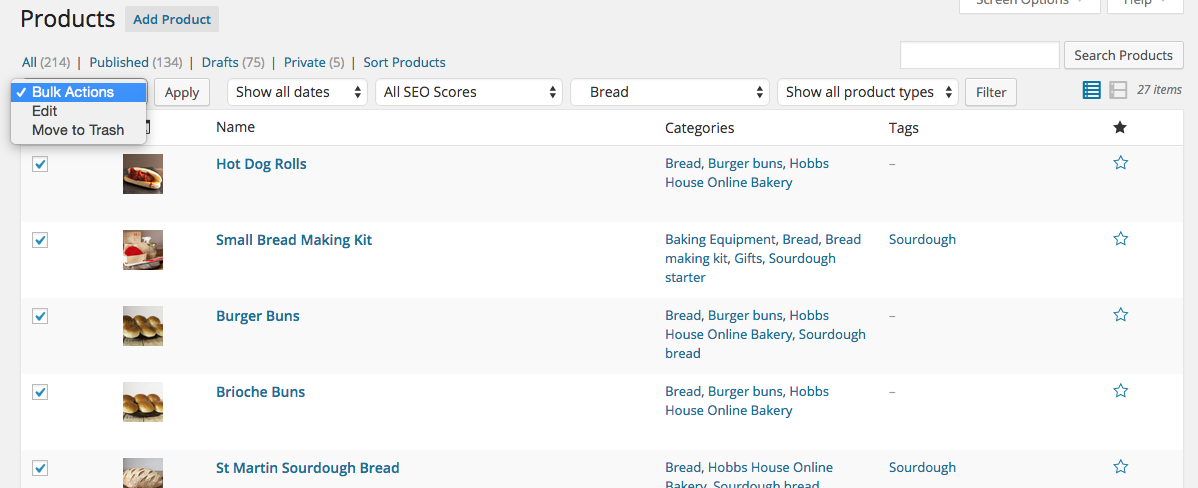Image resolution: width=1198 pixels, height=488 pixels.
Task: Select Edit from Bulk Actions menu
Action: pyautogui.click(x=45, y=111)
